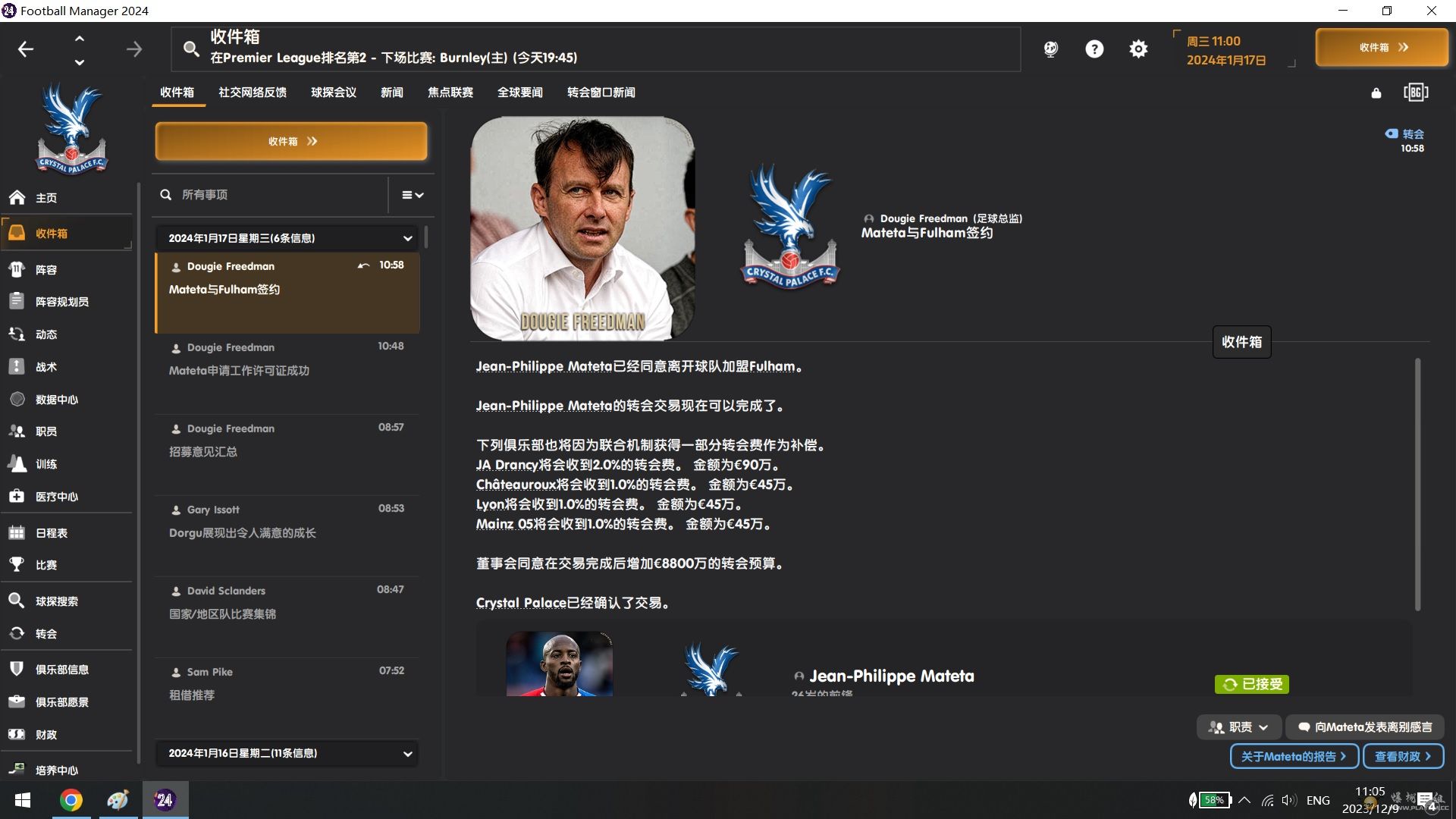Collapse the 2024年1月17日 message group
The image size is (1456, 819).
pos(407,238)
